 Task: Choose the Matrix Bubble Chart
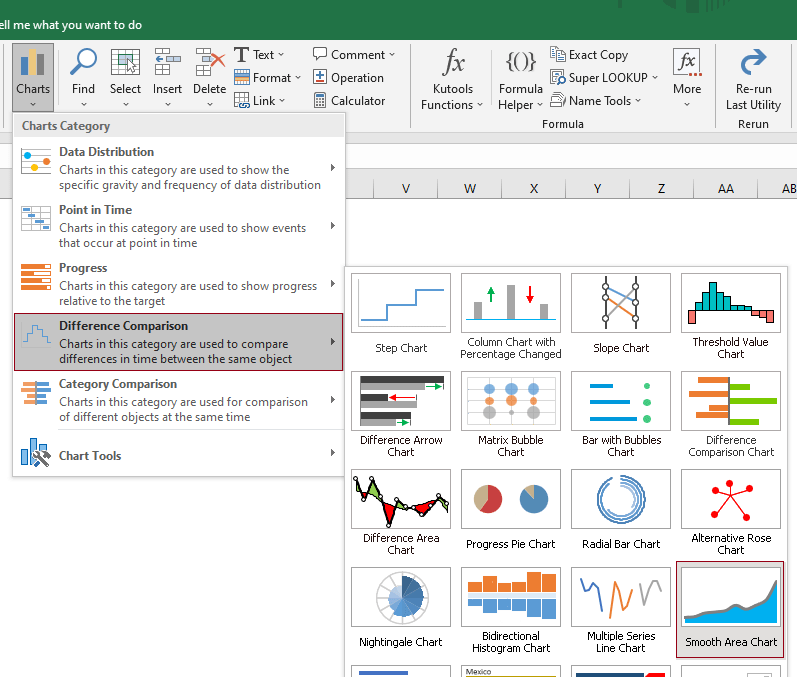[x=511, y=414]
